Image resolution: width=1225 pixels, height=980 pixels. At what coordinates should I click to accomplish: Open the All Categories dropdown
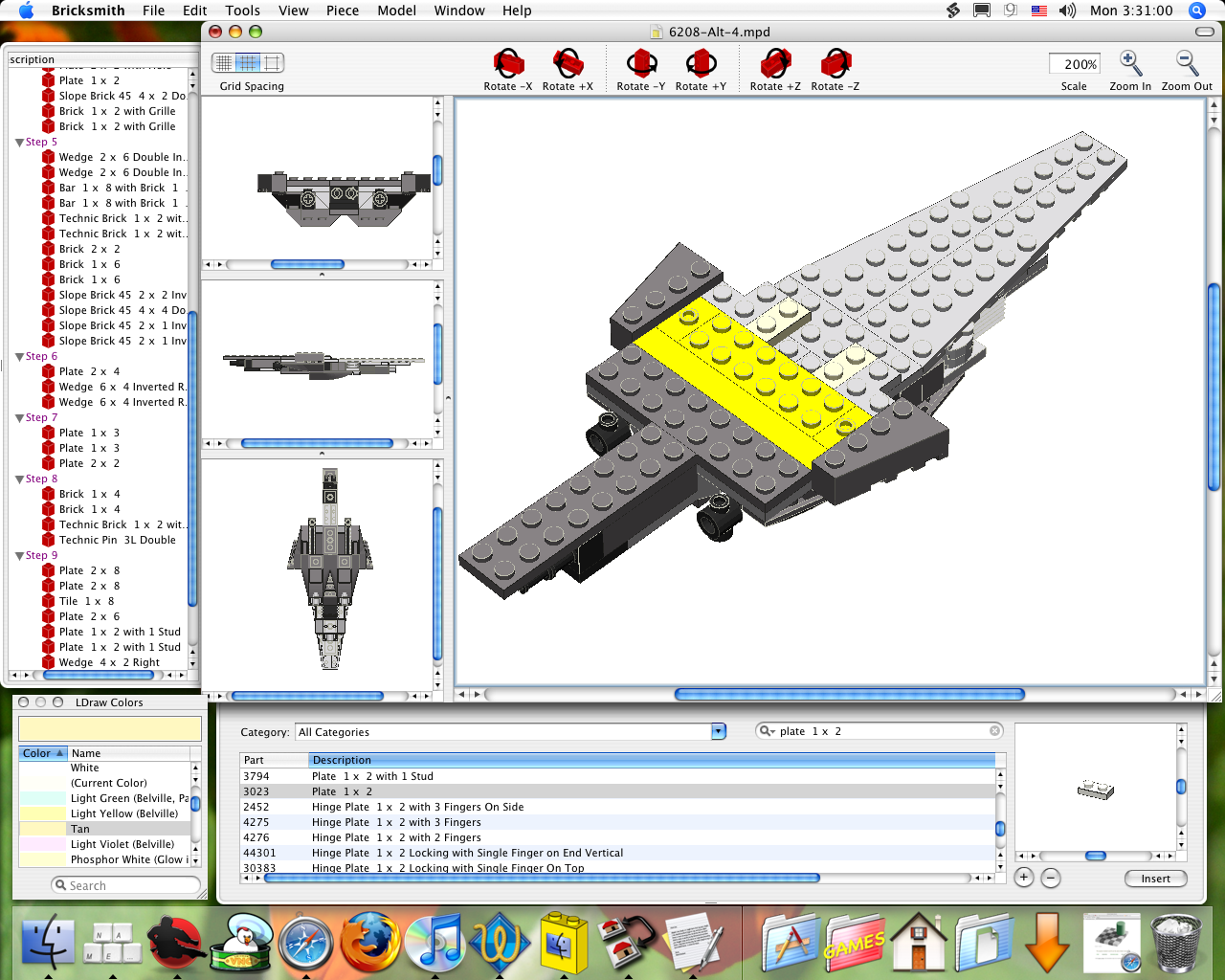(x=717, y=731)
